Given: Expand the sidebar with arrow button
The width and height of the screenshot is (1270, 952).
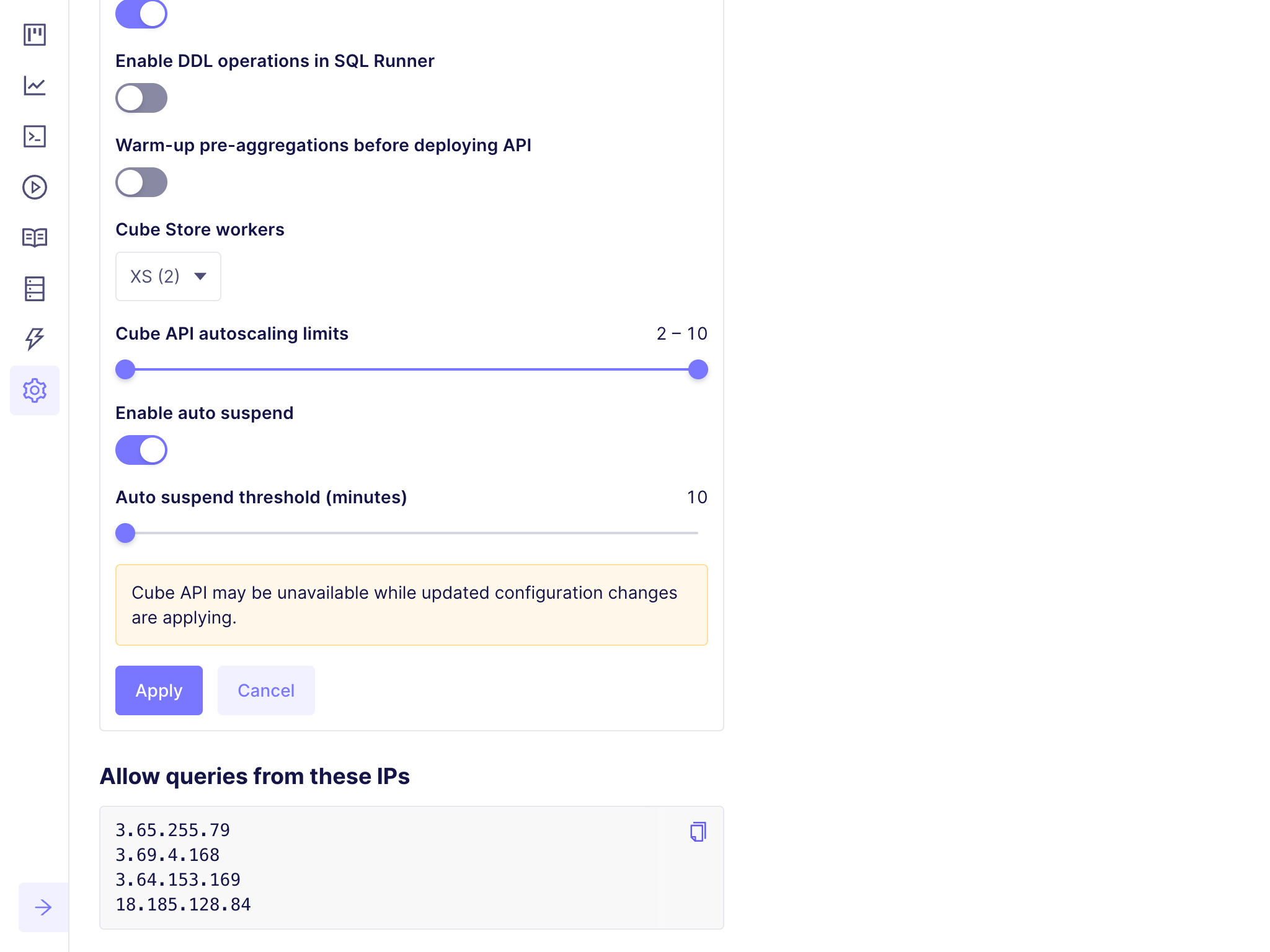Looking at the screenshot, I should 43,907.
